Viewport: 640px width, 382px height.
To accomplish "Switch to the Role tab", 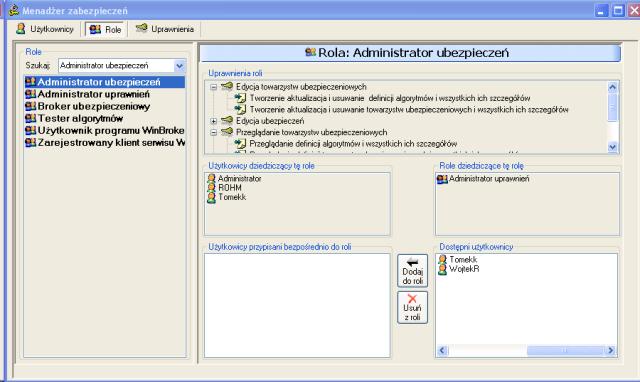I will (106, 29).
